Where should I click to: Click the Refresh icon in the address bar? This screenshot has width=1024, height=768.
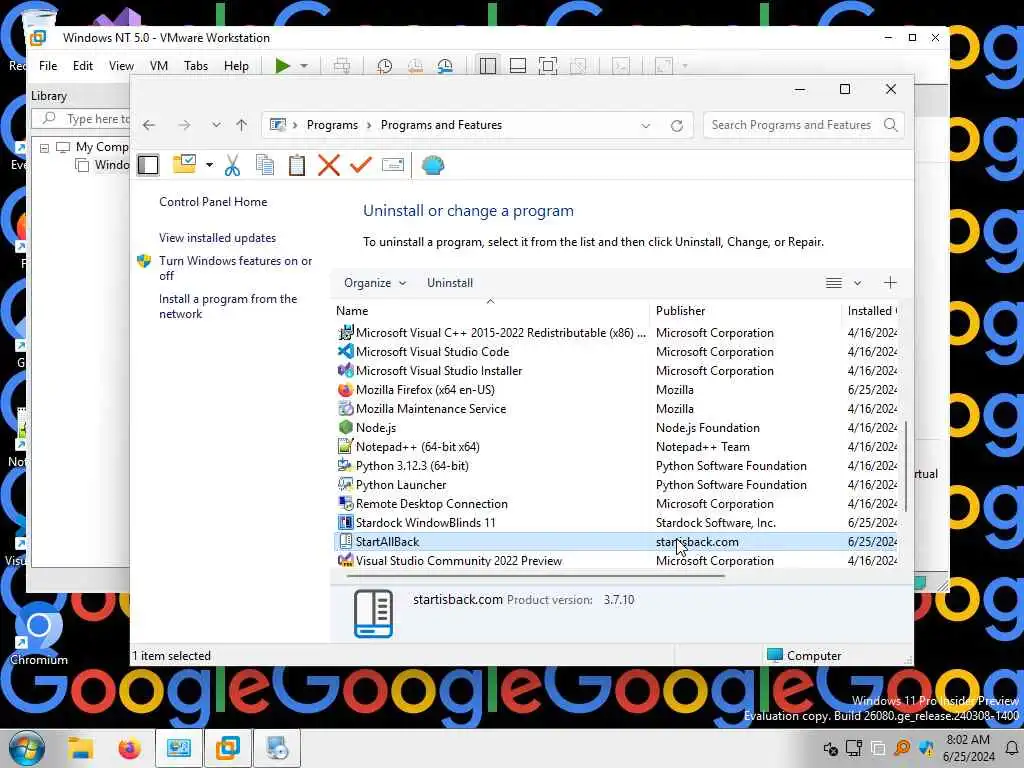pos(677,125)
